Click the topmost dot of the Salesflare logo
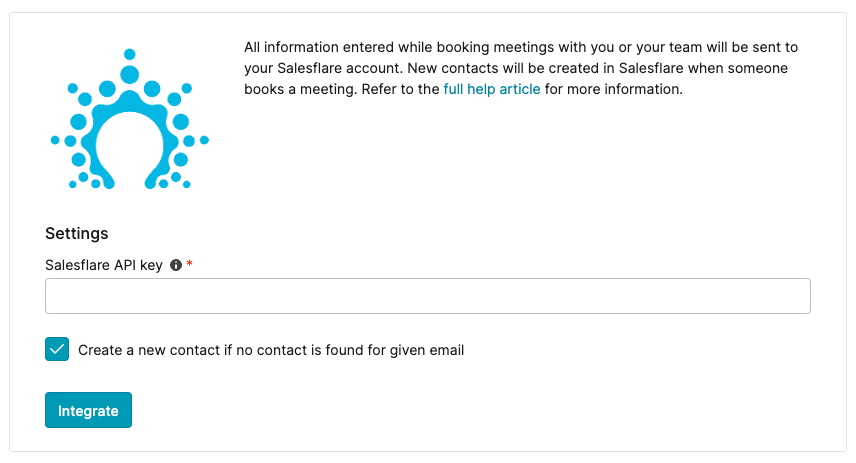 coord(129,54)
